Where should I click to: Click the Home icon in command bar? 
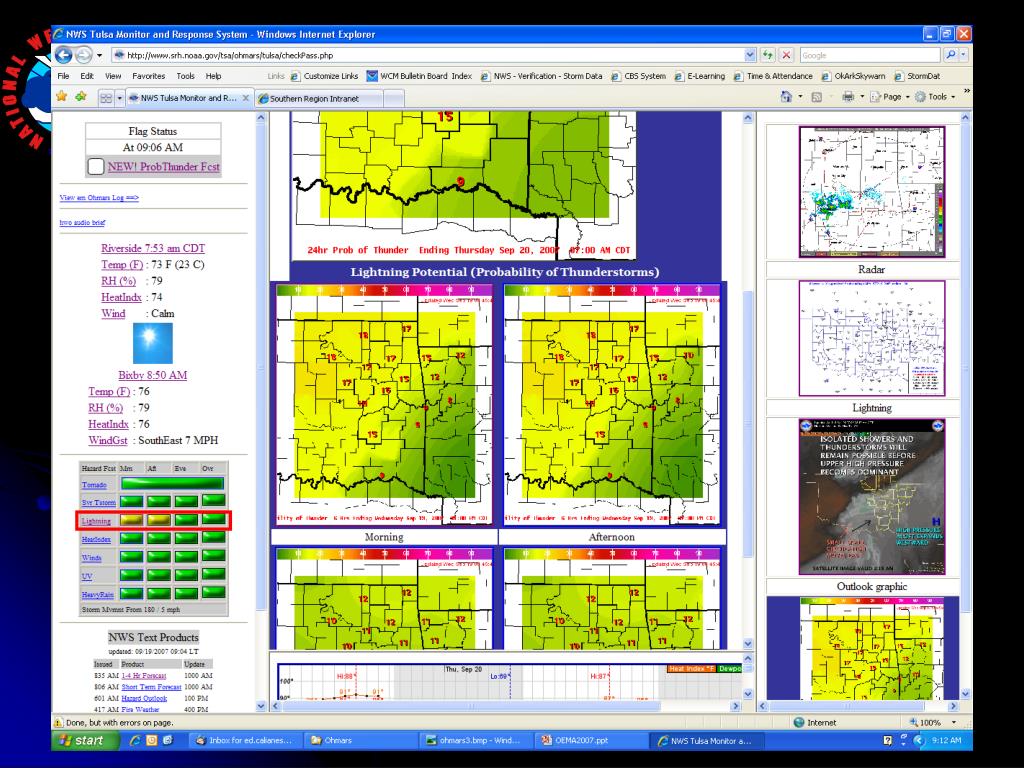[x=786, y=97]
